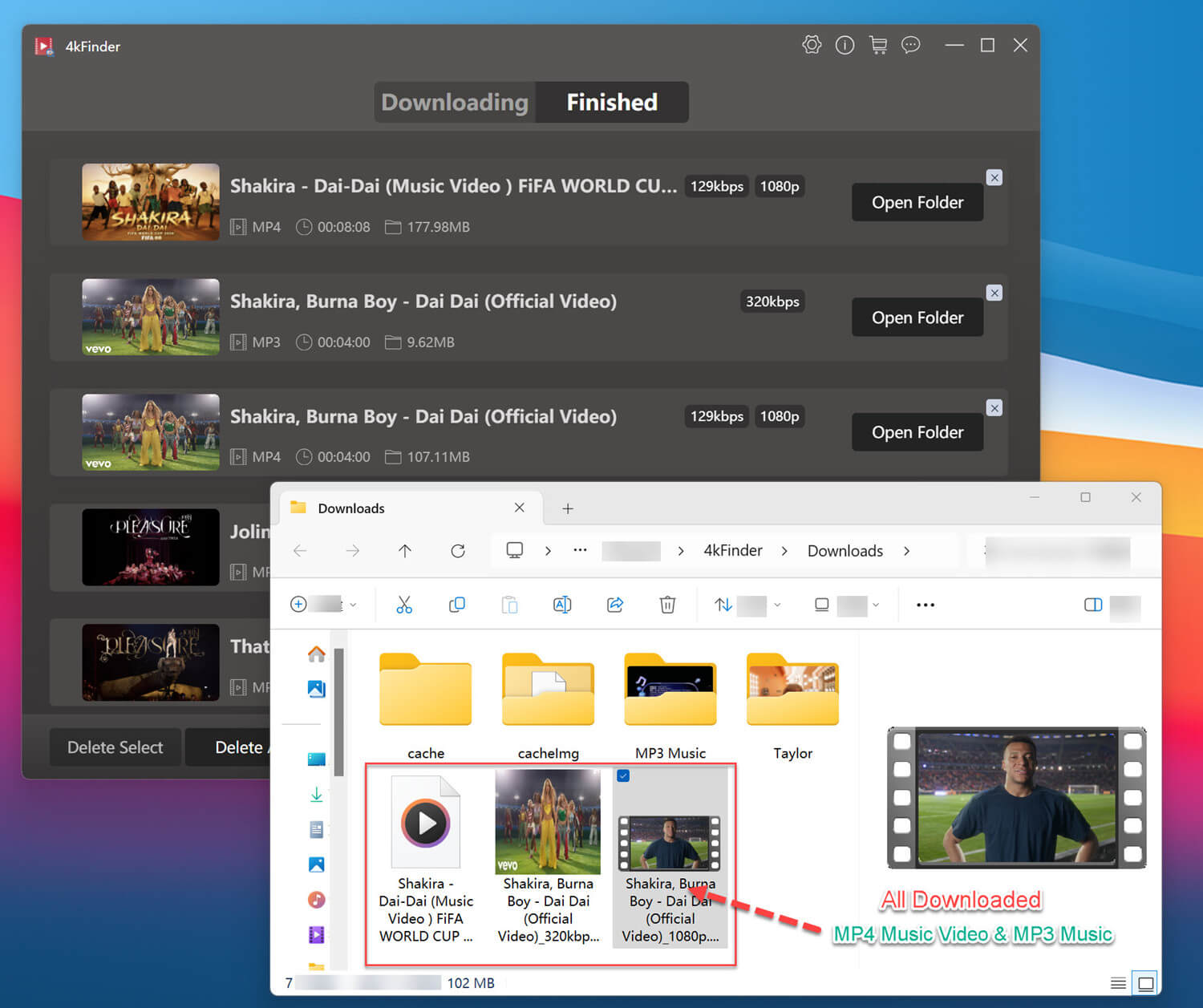Click Downloads in the breadcrumb path

tap(845, 551)
